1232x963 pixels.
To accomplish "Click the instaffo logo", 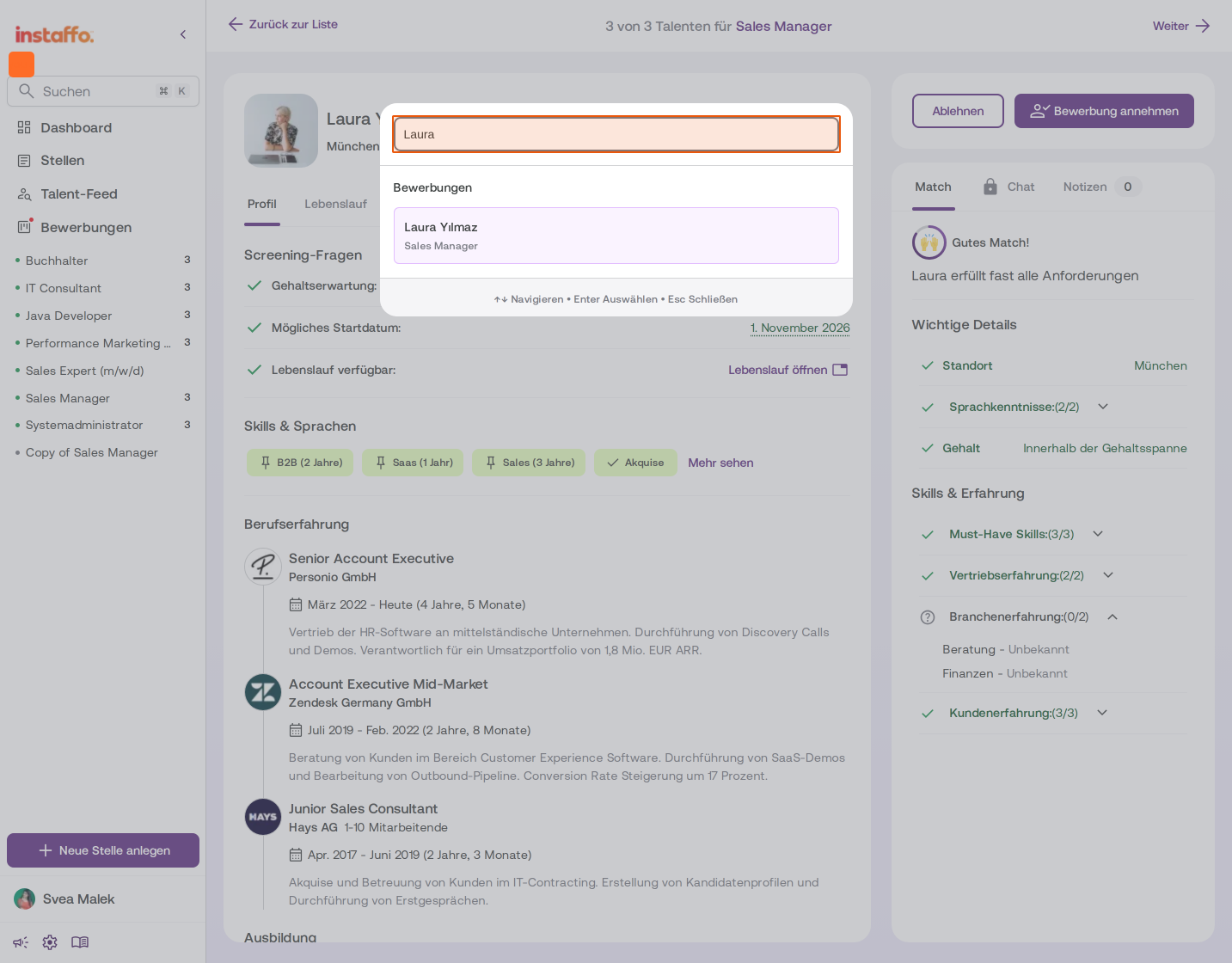I will [x=54, y=34].
